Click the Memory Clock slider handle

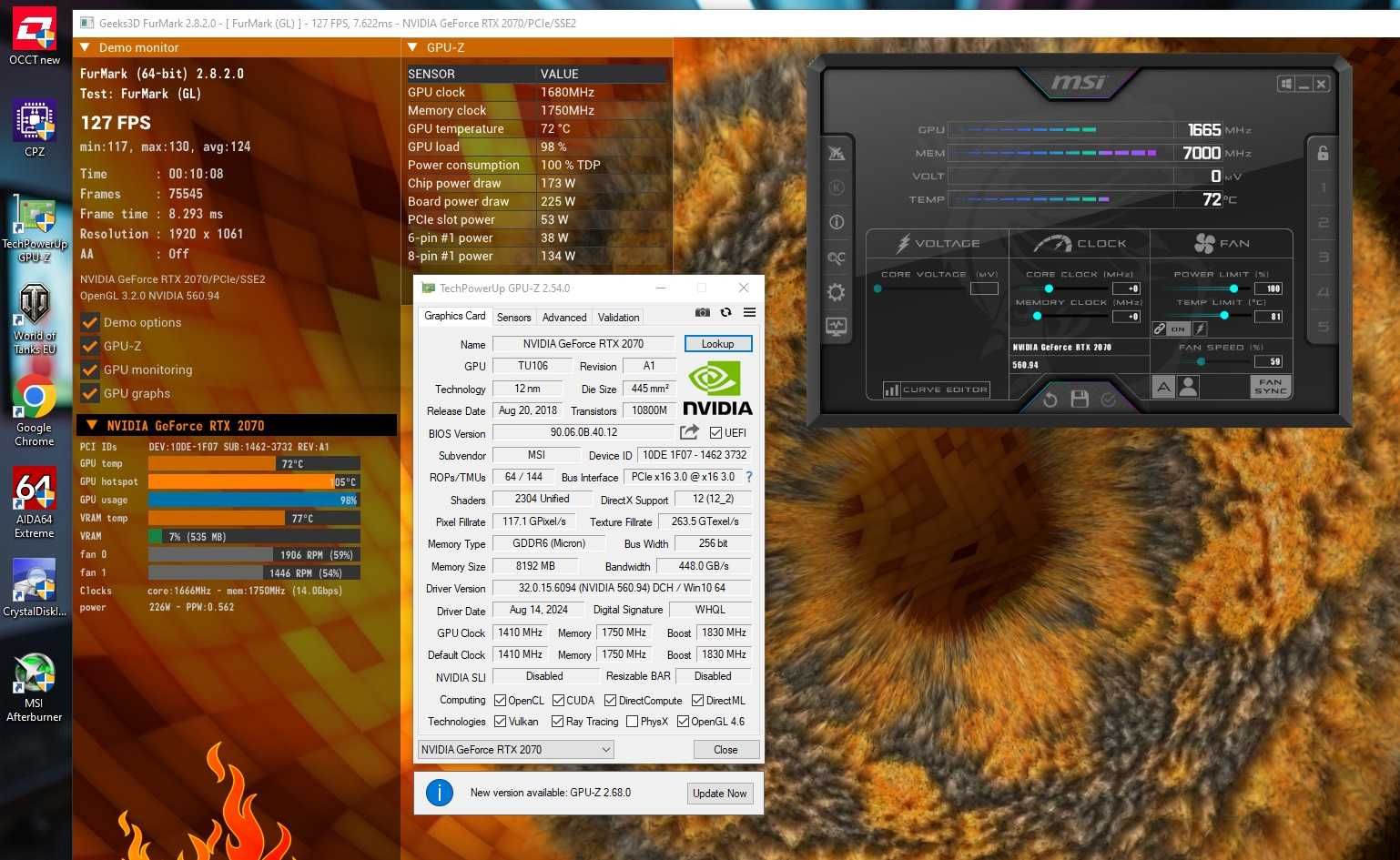pos(1037,316)
